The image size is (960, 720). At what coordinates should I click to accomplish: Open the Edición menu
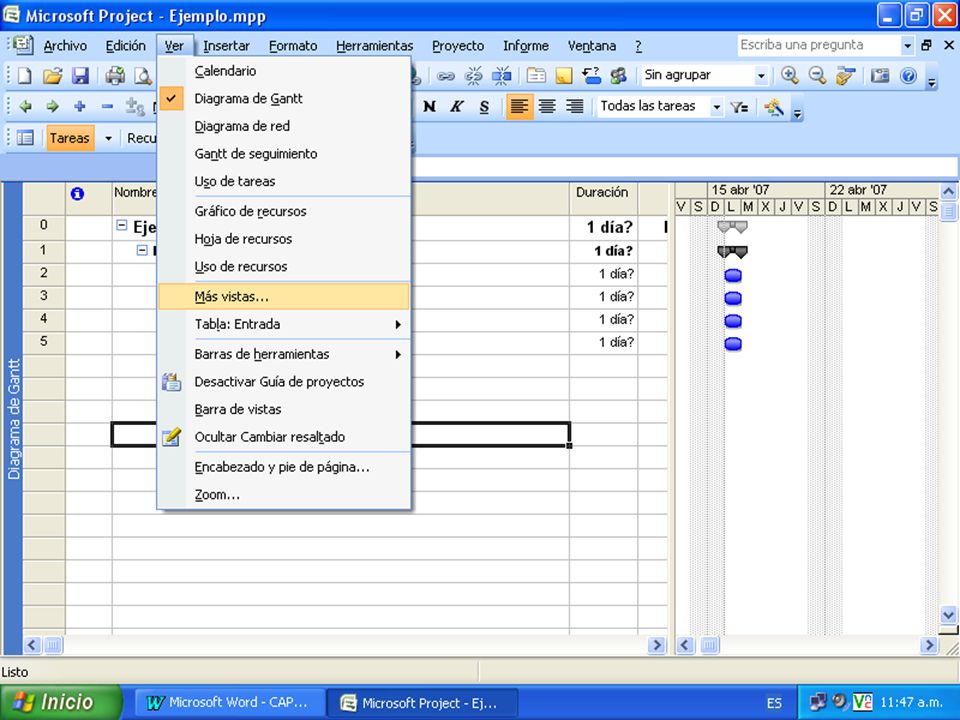tap(126, 46)
